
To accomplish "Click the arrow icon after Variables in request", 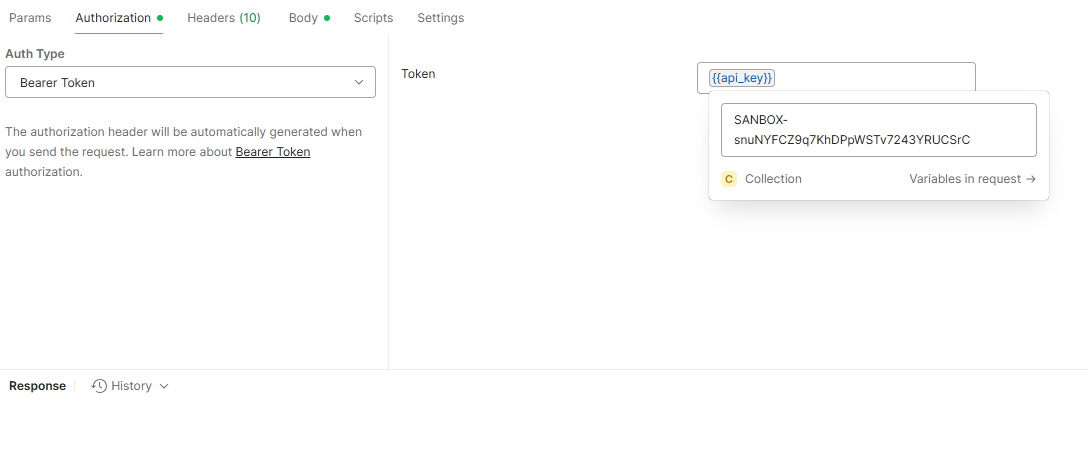I will coord(1031,179).
